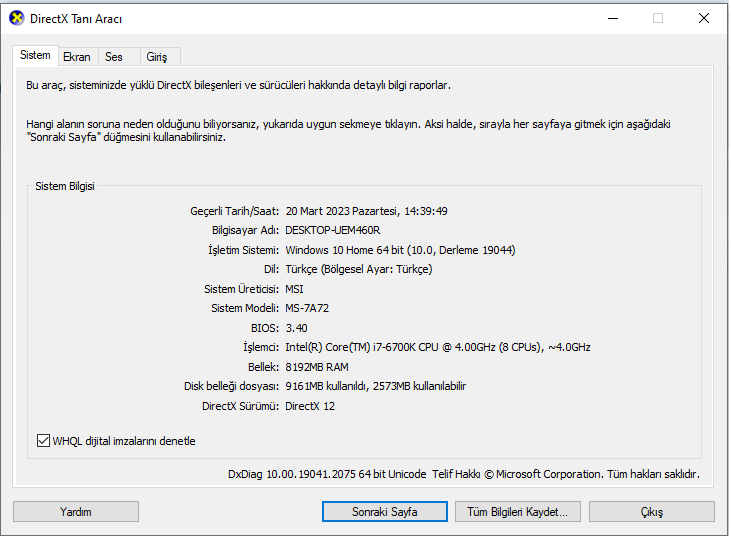The width and height of the screenshot is (731, 544).
Task: Click the Sistem Üreticisi label
Action: pyautogui.click(x=241, y=289)
